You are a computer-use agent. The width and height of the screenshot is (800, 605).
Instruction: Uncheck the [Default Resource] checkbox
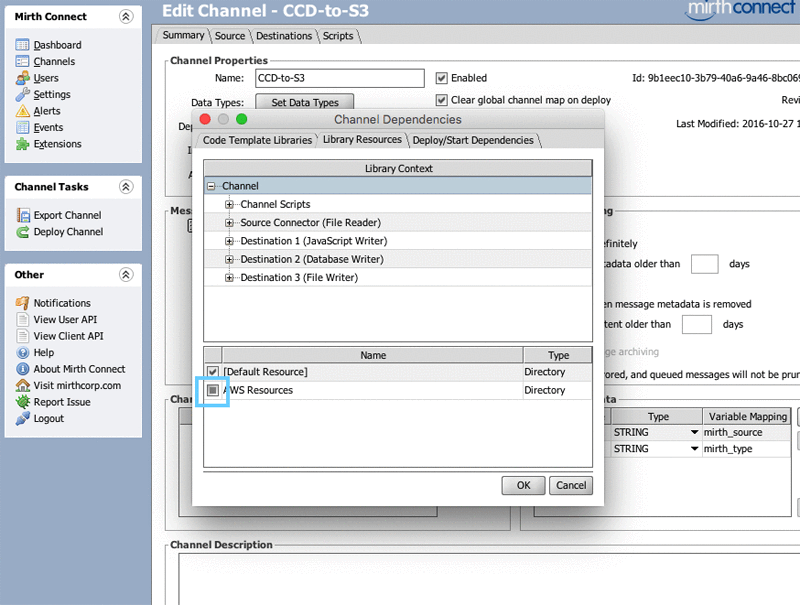click(x=213, y=372)
